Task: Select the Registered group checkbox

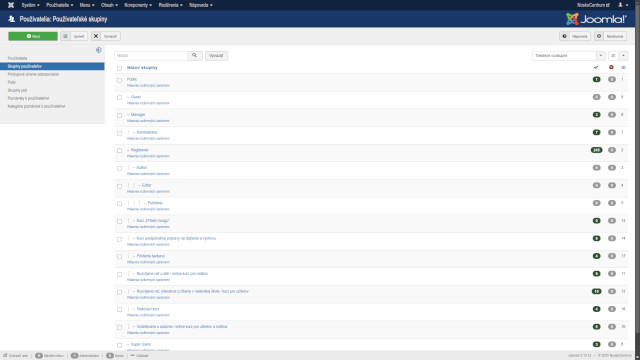Action: 119,151
